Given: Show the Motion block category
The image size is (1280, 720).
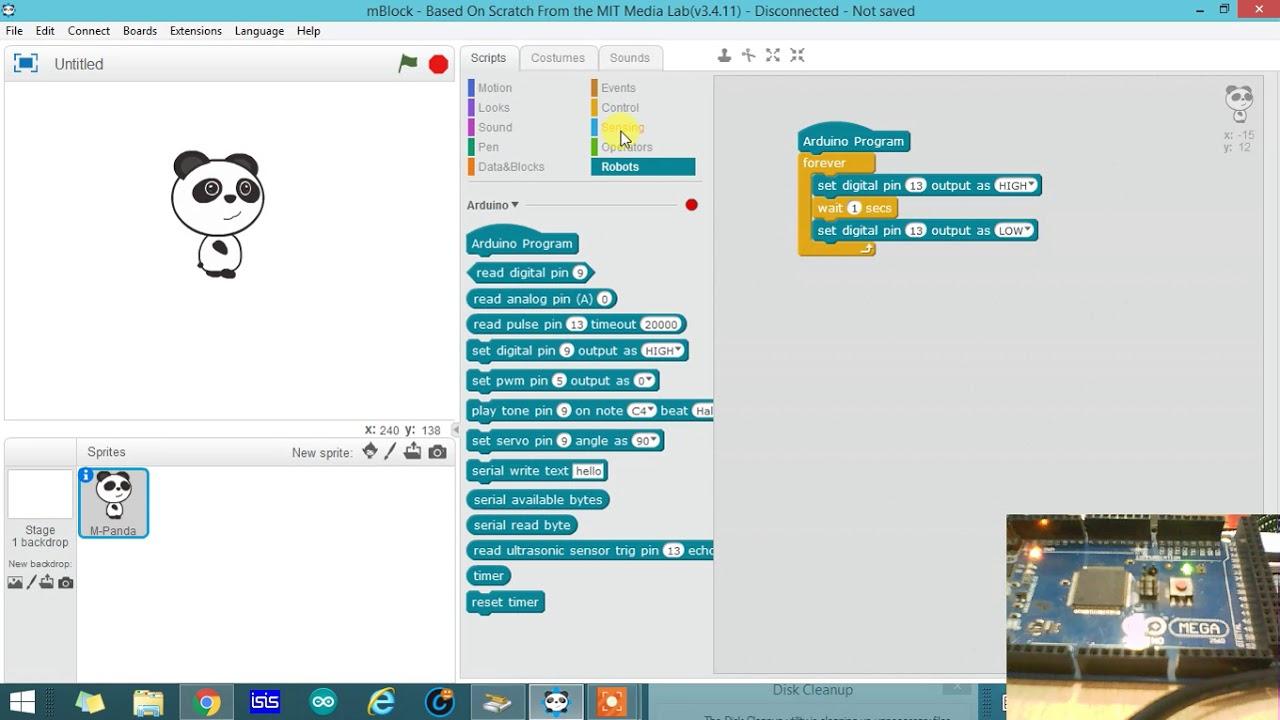Looking at the screenshot, I should (x=494, y=88).
